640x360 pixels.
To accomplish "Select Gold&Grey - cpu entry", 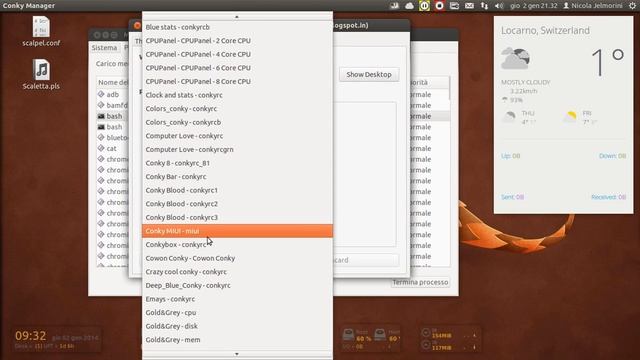I will tap(237, 313).
